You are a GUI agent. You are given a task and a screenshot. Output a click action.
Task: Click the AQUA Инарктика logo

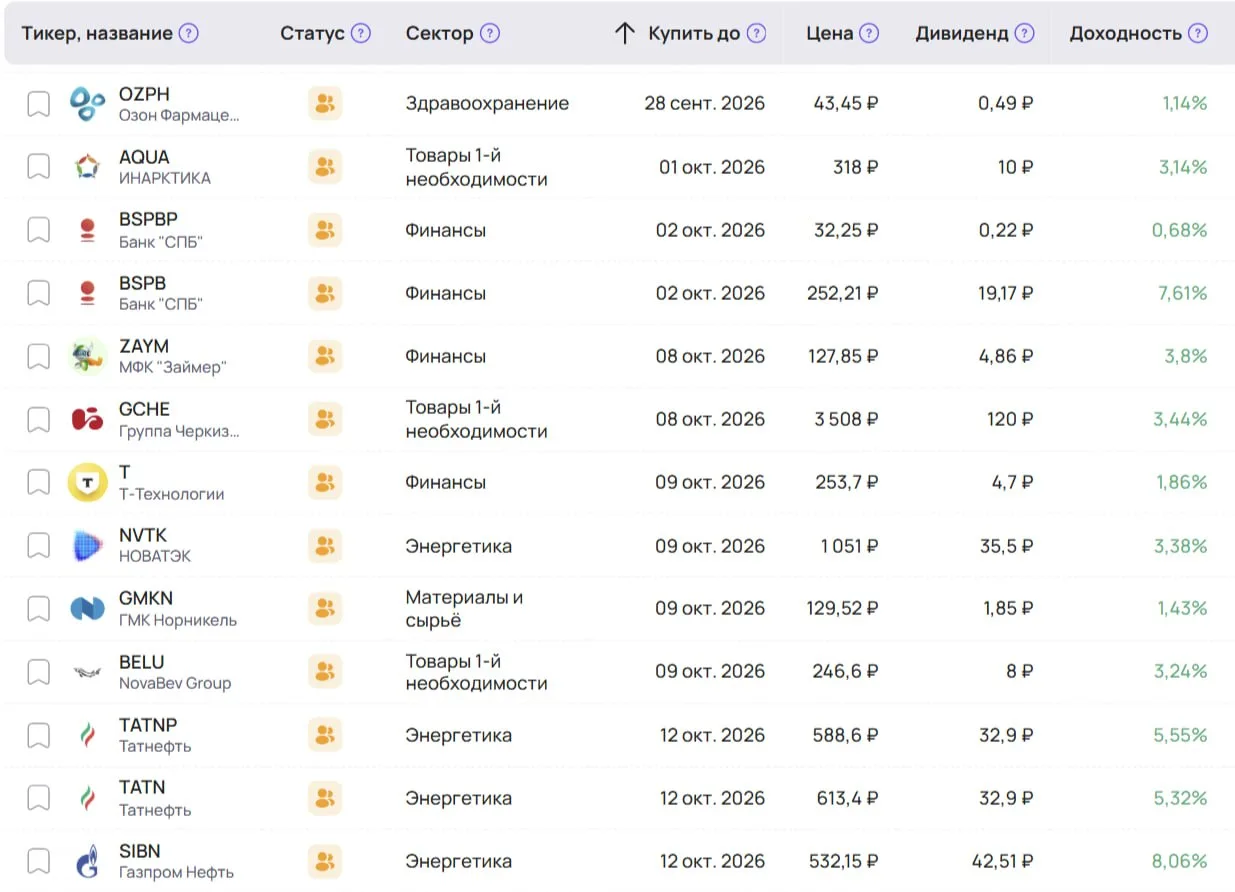pyautogui.click(x=87, y=167)
